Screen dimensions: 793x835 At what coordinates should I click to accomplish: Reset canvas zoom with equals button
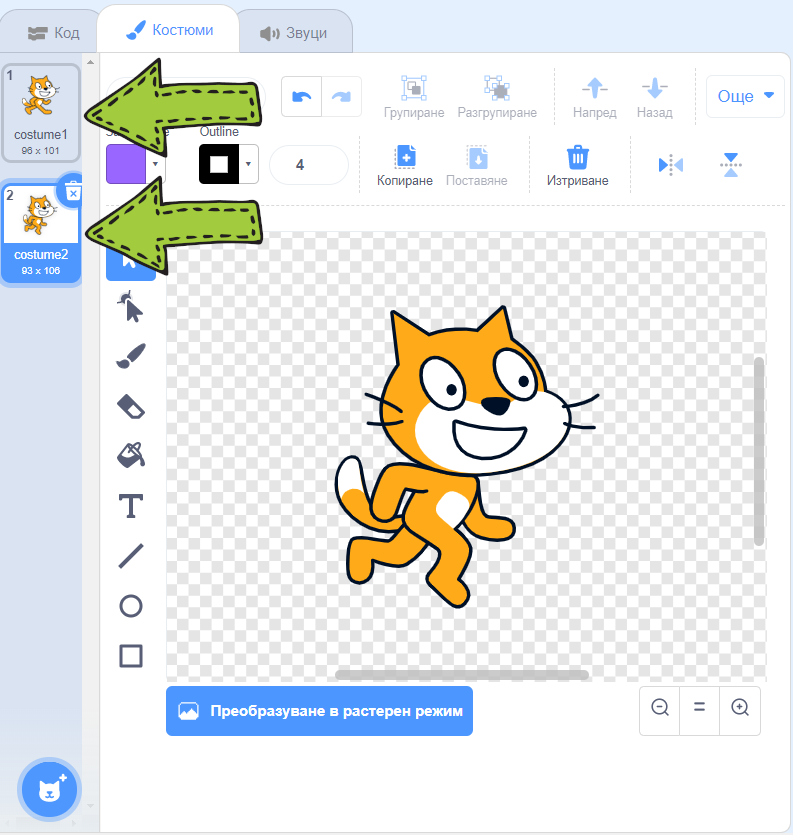pyautogui.click(x=699, y=711)
